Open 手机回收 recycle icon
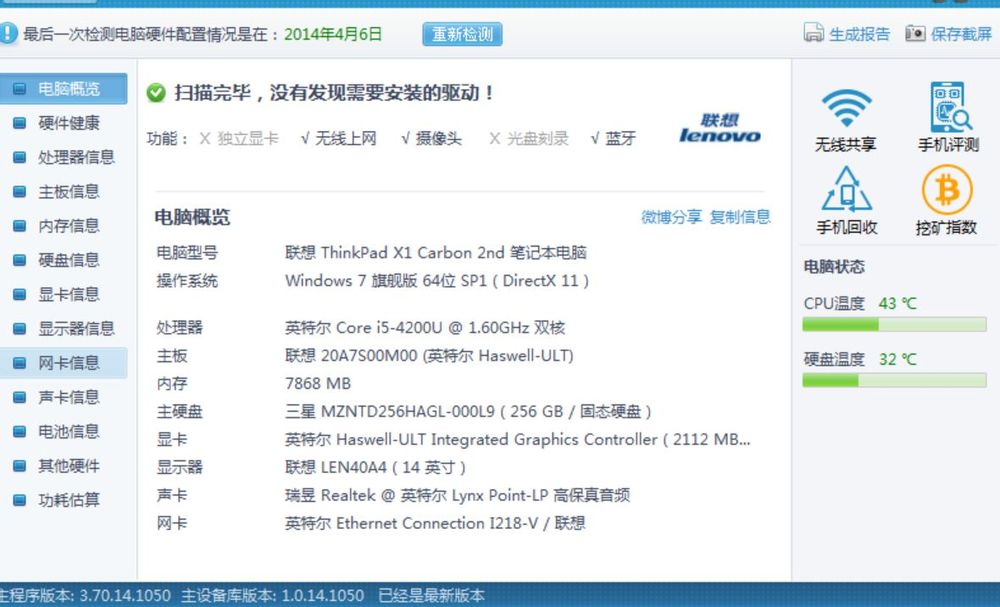 (x=846, y=200)
